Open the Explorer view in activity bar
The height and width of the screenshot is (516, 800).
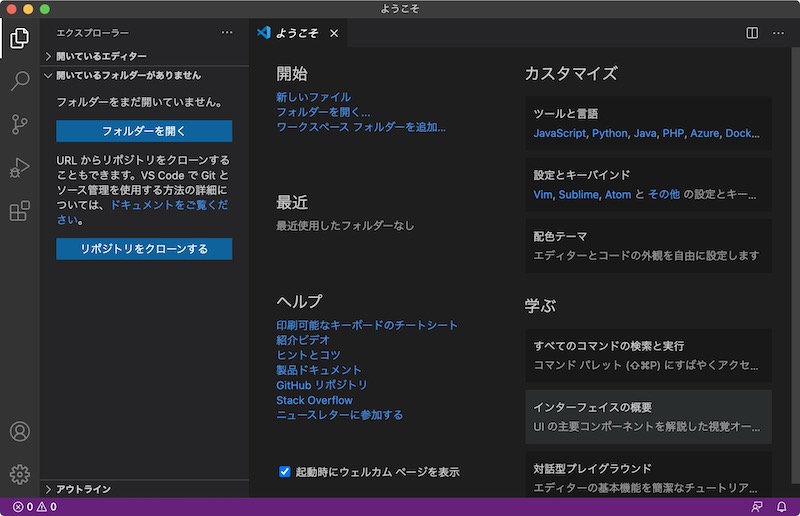point(19,38)
